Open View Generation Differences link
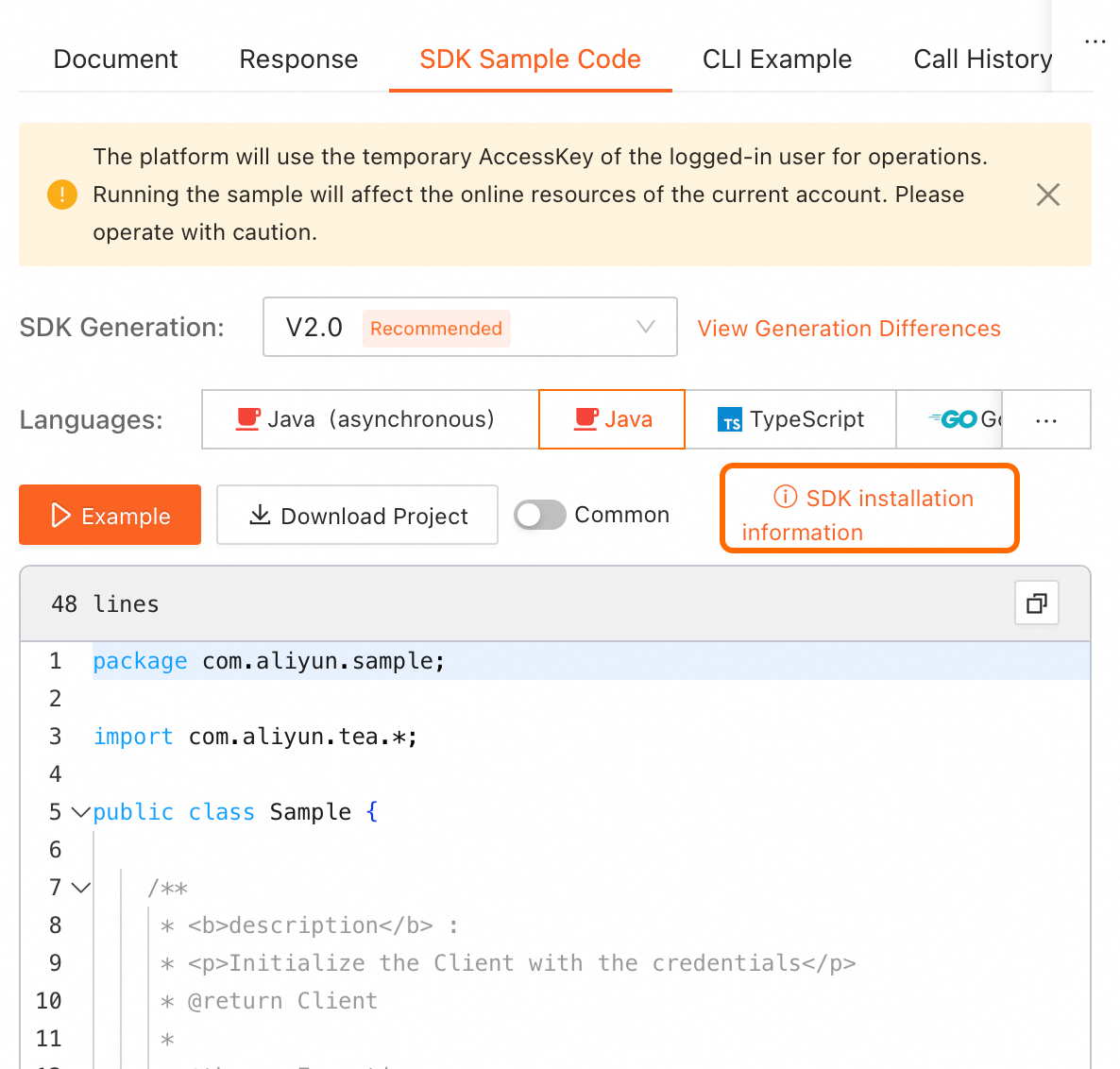This screenshot has width=1120, height=1069. pyautogui.click(x=849, y=329)
